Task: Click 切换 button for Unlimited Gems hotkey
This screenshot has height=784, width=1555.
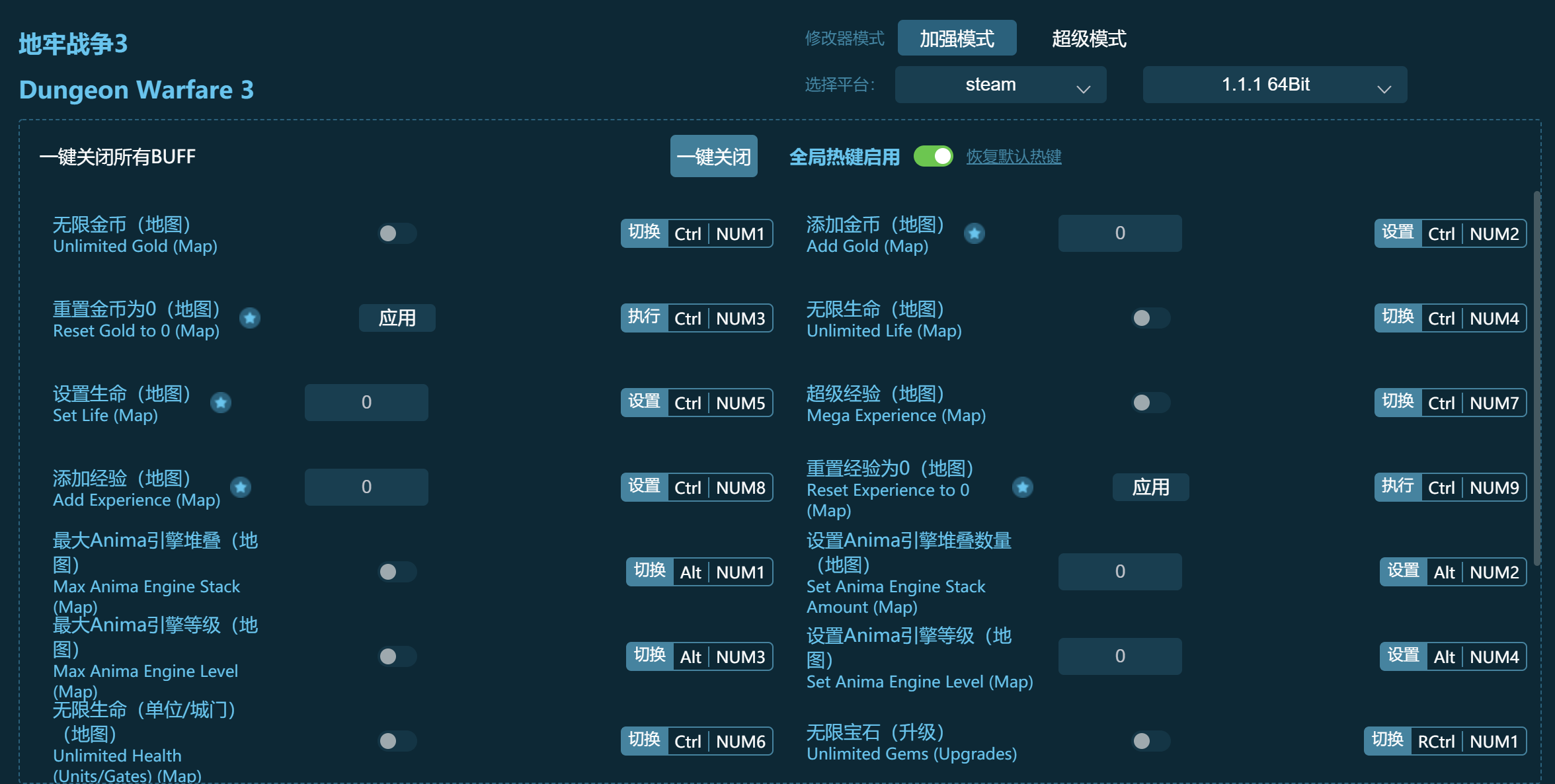Action: click(x=1388, y=741)
